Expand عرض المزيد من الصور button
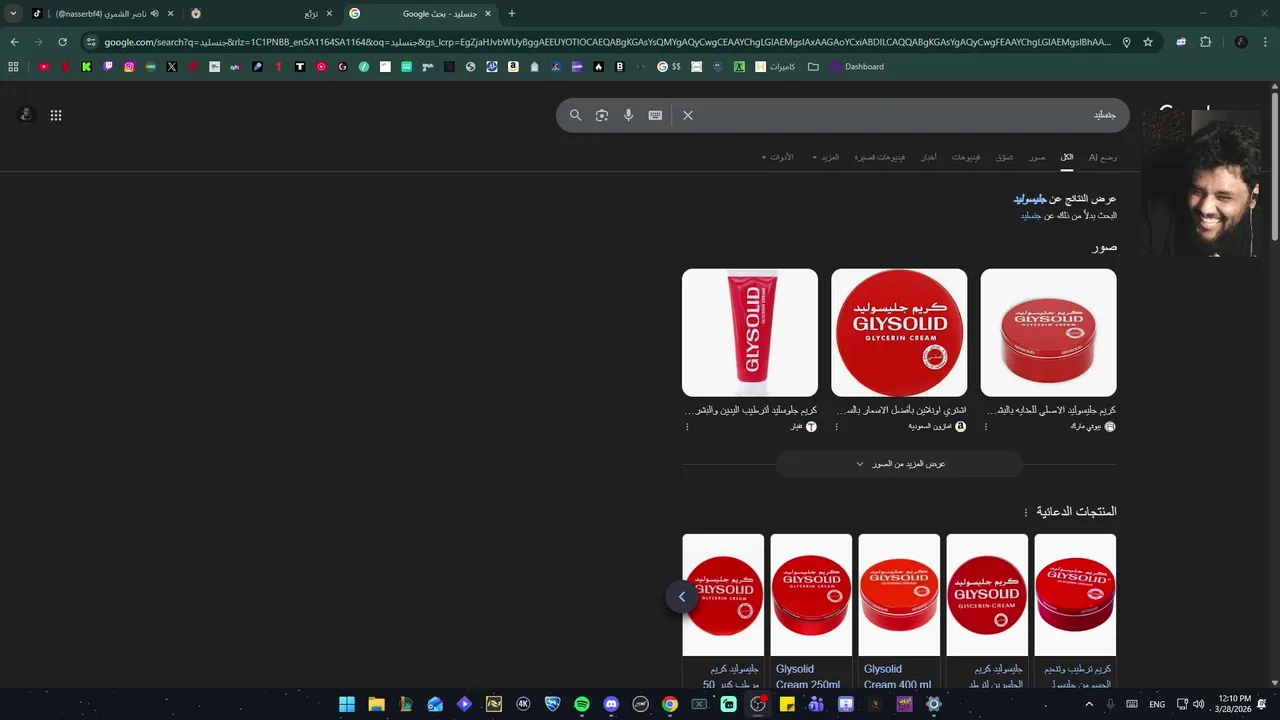The image size is (1280, 720). click(x=899, y=464)
